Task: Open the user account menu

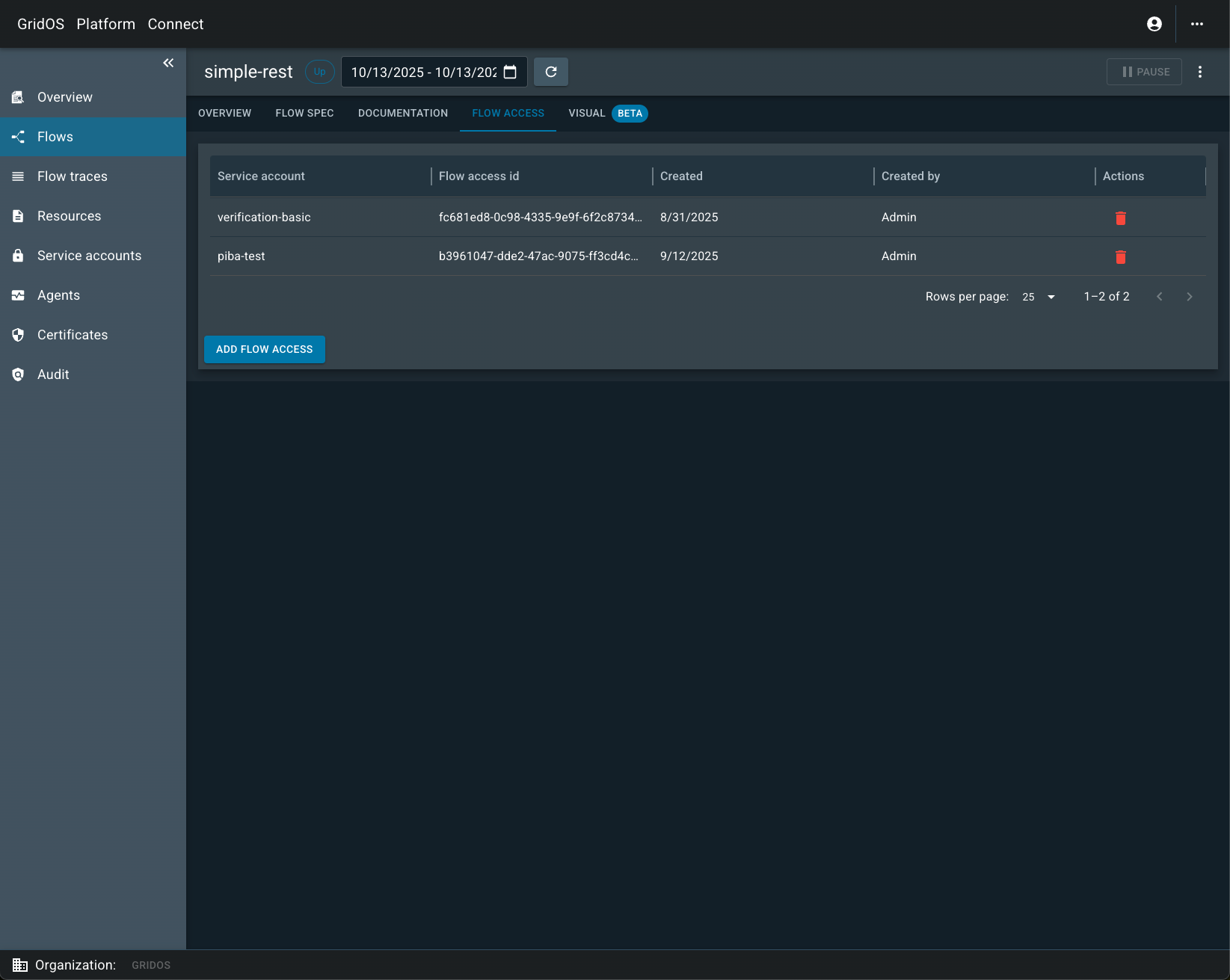Action: (x=1154, y=23)
